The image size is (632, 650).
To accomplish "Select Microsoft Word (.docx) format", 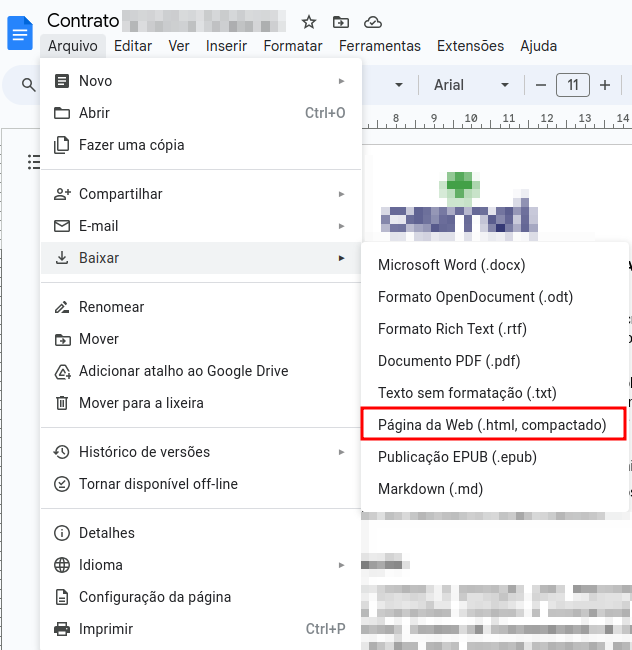I will (x=451, y=265).
